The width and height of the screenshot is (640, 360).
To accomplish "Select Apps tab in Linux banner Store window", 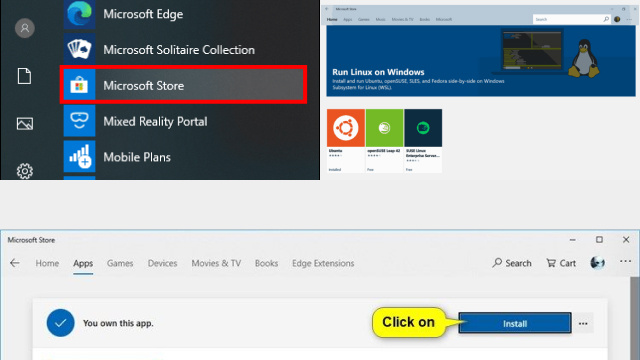I will click(348, 19).
